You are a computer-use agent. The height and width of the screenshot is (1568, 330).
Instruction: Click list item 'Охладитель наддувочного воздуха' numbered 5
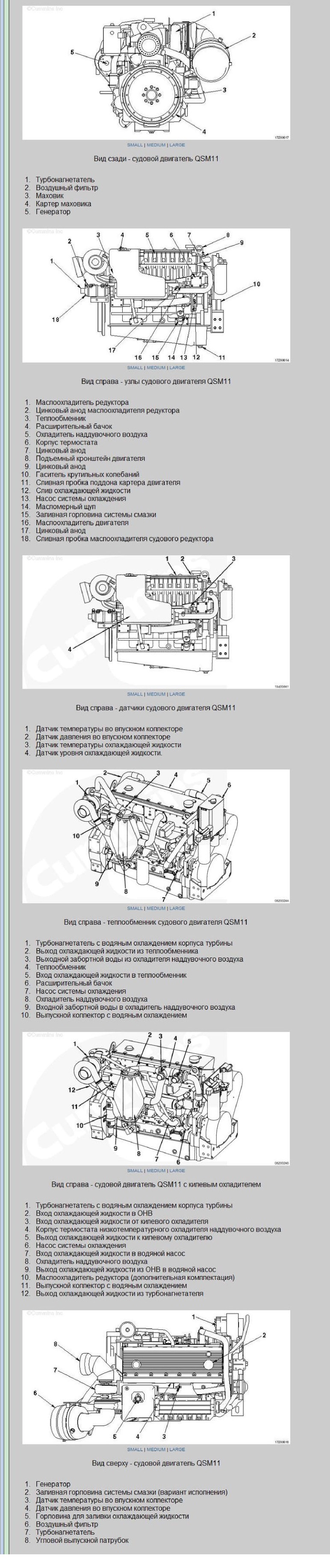tap(91, 435)
